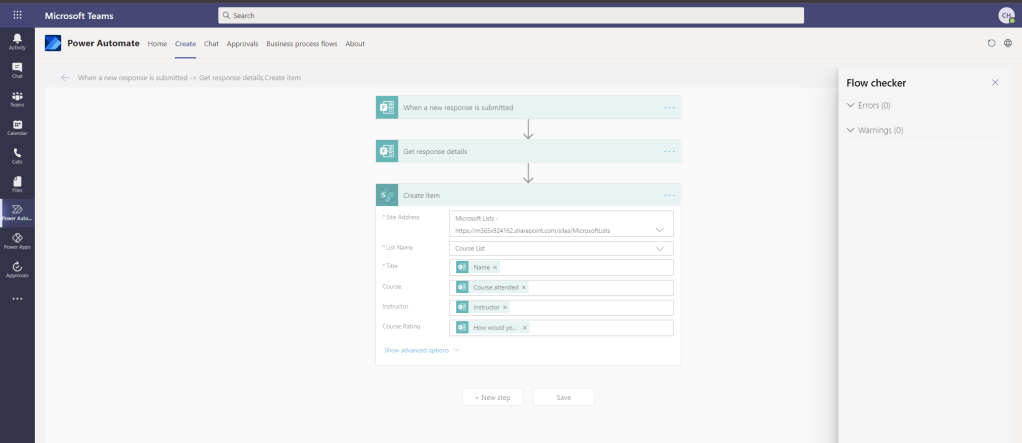Image resolution: width=1022 pixels, height=443 pixels.
Task: Click the back arrow beside flow title
Action: 65,77
